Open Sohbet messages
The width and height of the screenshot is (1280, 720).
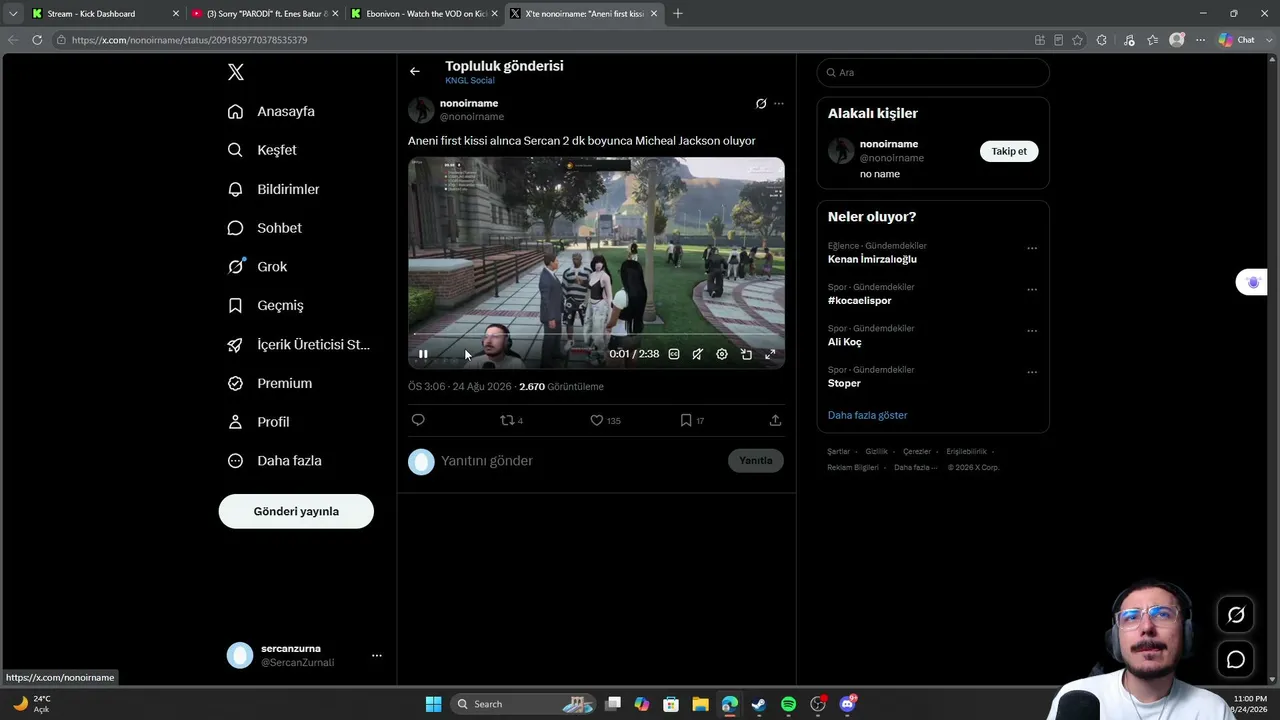coord(264,228)
